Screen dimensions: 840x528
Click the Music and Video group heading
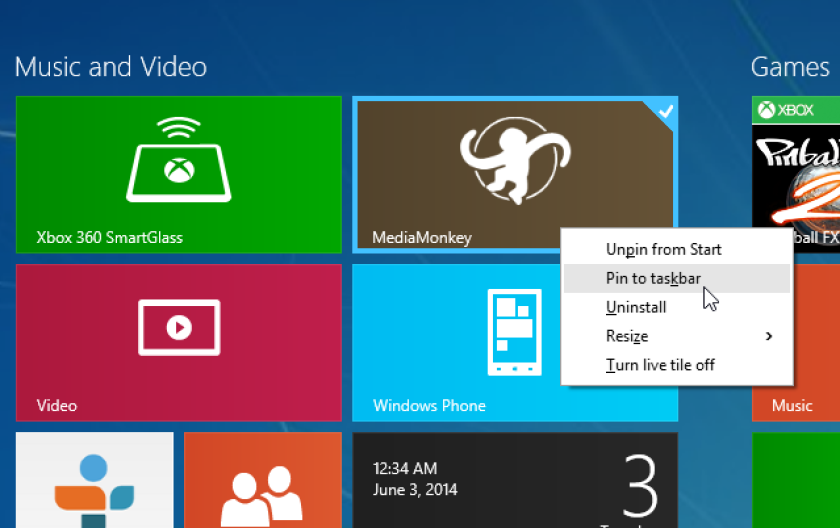(111, 67)
